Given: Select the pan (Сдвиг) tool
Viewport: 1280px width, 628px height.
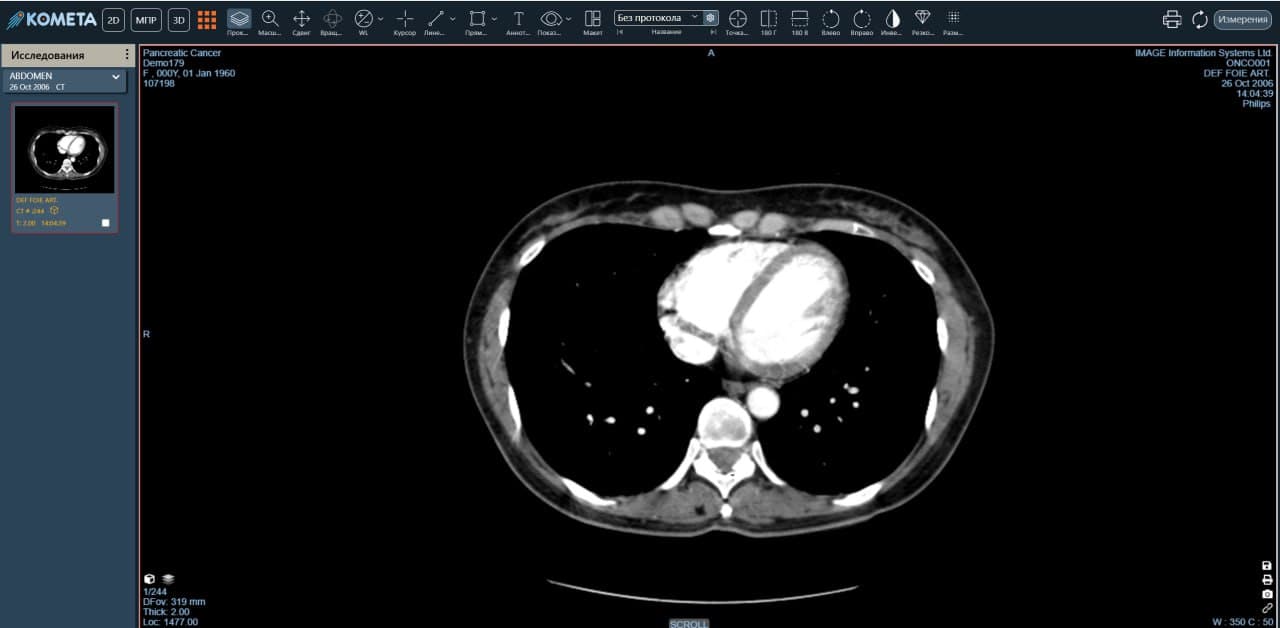Looking at the screenshot, I should 301,18.
